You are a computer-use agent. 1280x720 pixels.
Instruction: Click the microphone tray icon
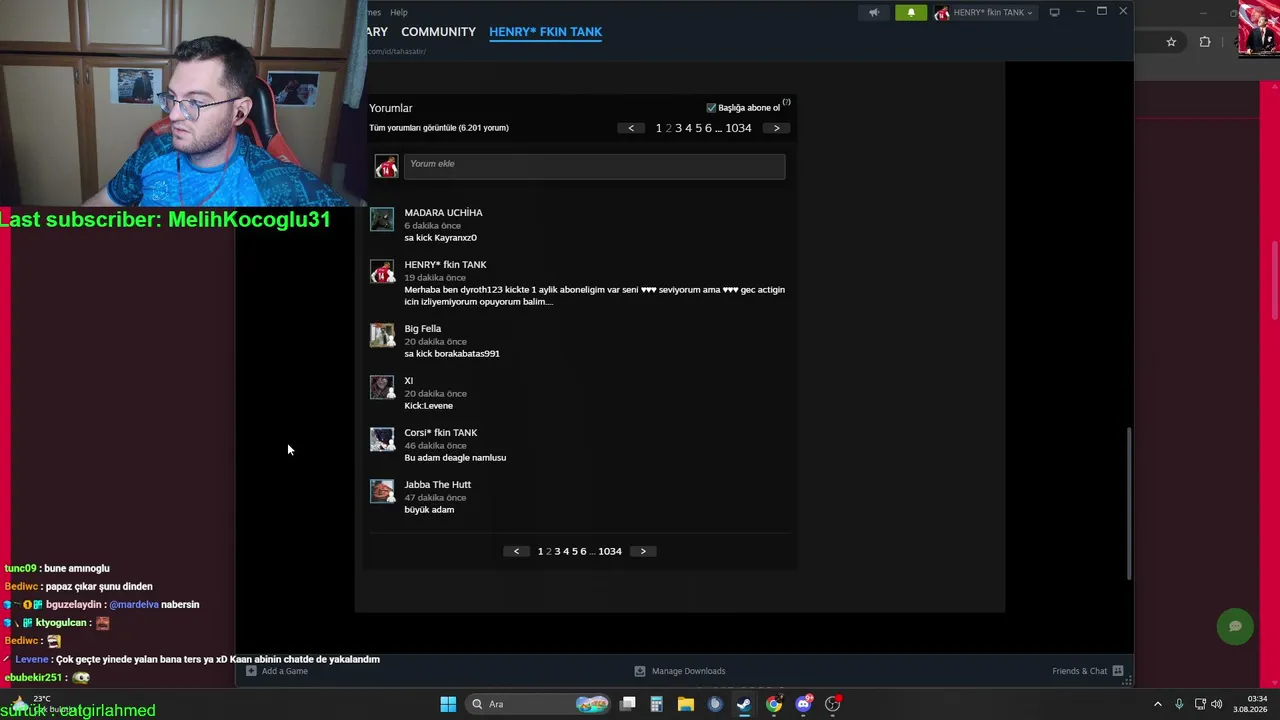pyautogui.click(x=1179, y=704)
